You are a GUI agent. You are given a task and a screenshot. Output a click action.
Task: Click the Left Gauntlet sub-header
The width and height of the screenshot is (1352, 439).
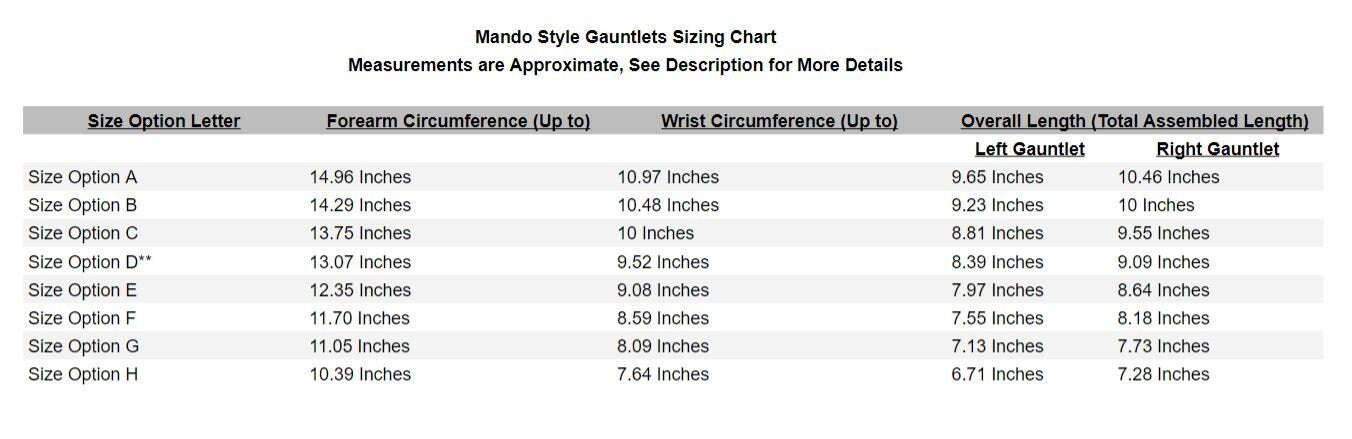point(1029,149)
